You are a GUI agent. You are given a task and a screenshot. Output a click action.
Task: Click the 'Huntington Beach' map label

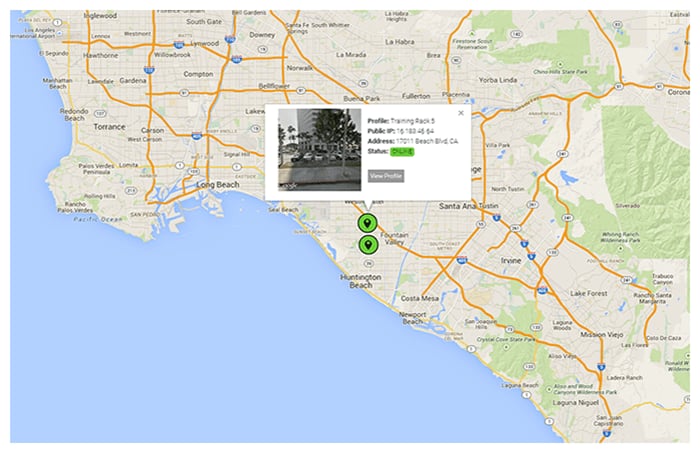coord(361,281)
